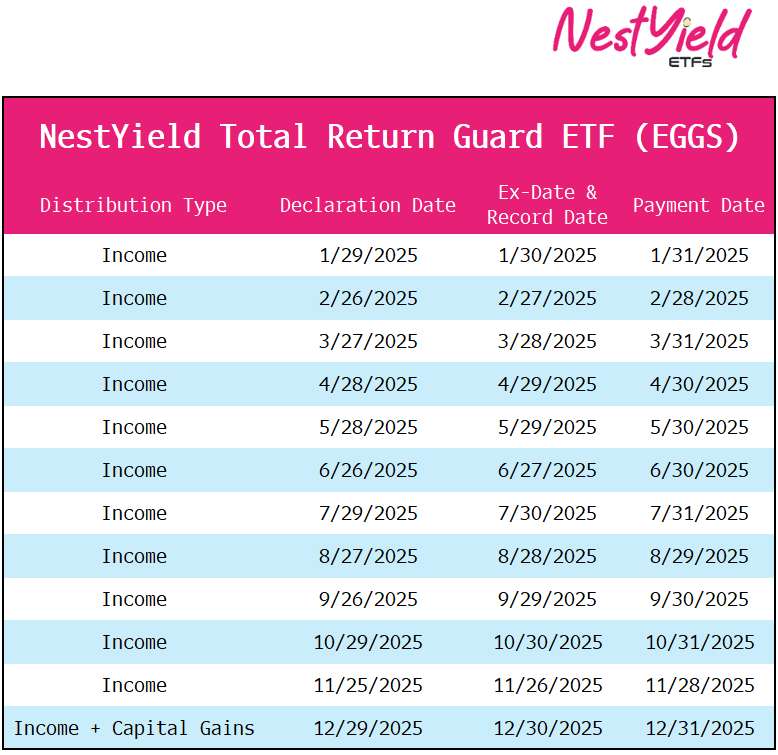Click the Declaration Date column header
The width and height of the screenshot is (778, 755).
tap(368, 205)
